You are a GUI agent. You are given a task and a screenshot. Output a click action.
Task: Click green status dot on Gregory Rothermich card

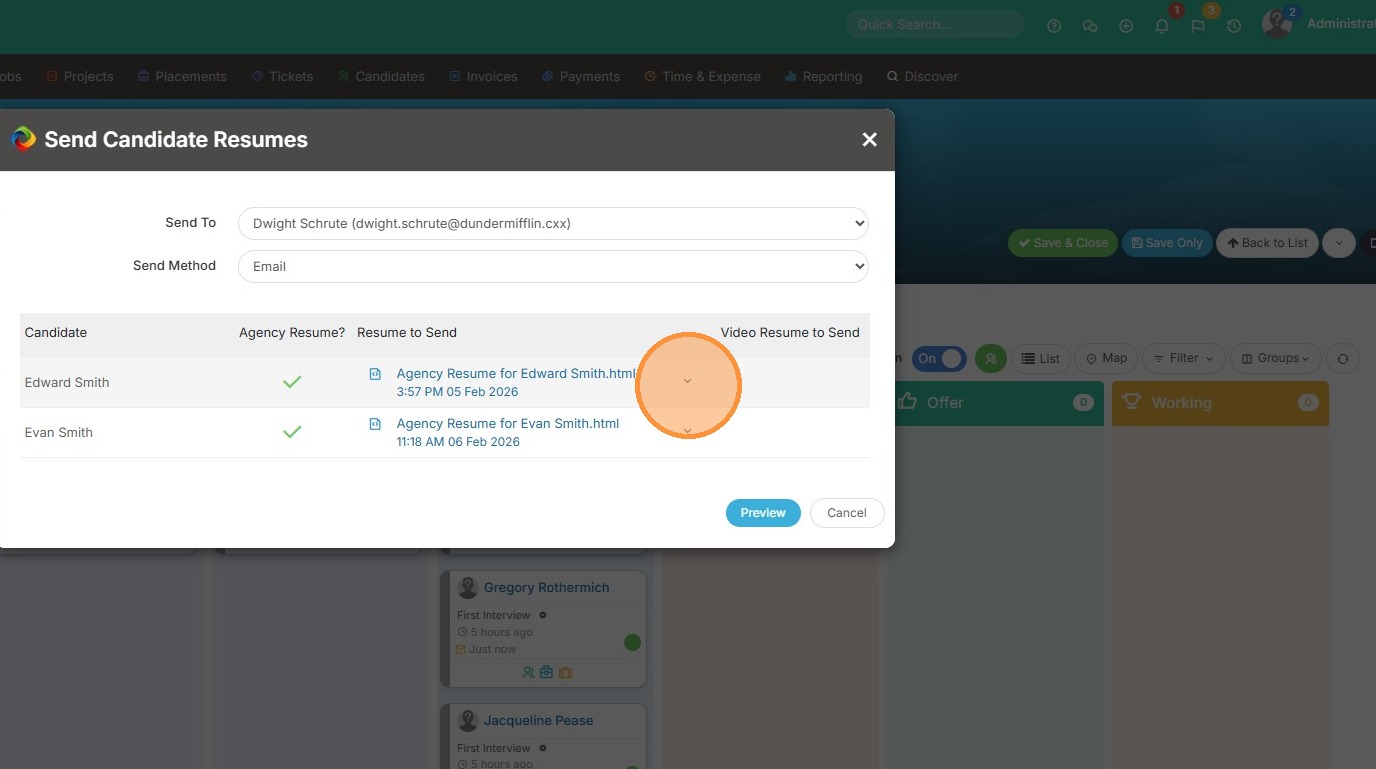tap(632, 642)
